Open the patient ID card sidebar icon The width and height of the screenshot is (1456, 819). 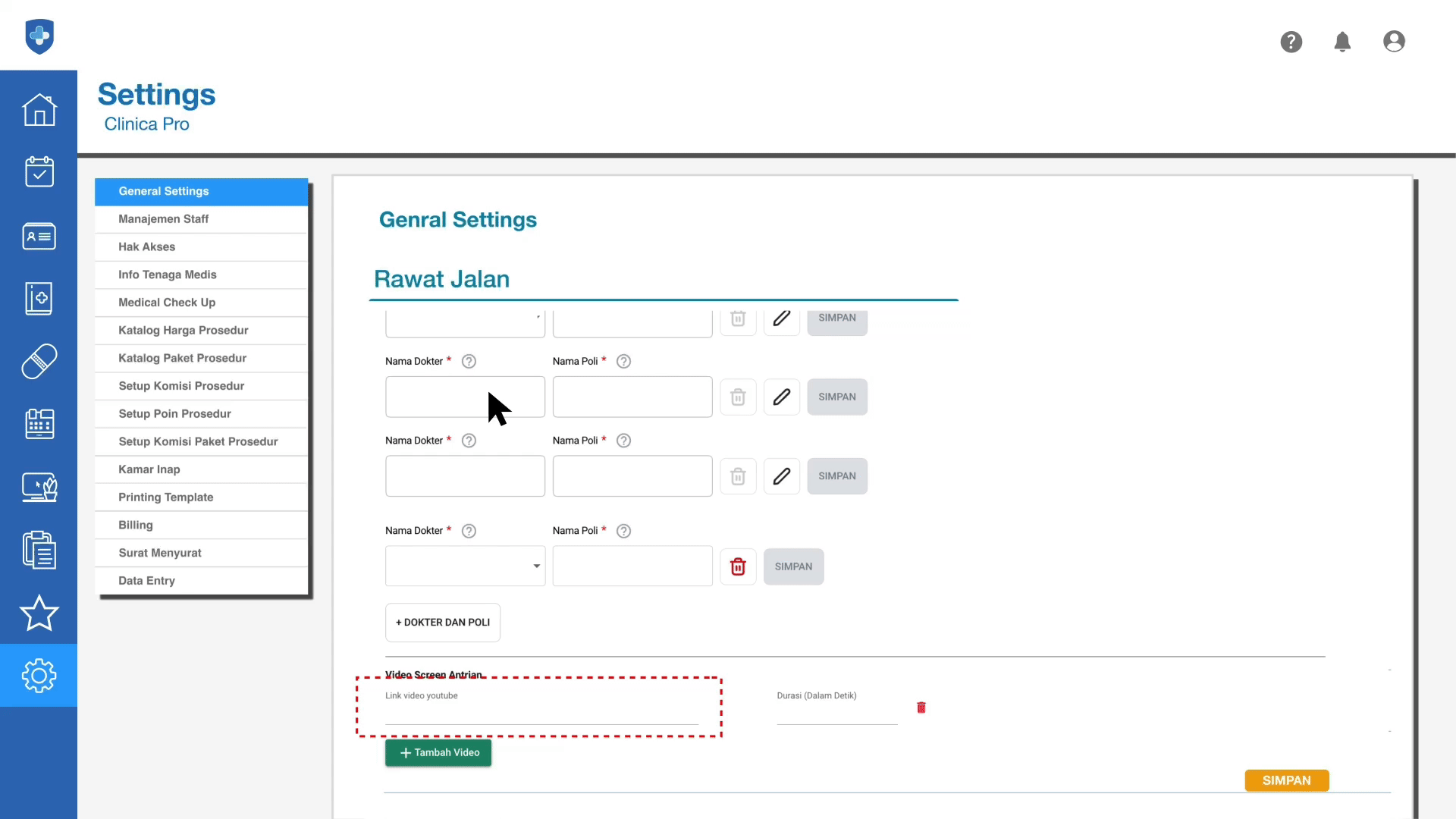(x=39, y=236)
